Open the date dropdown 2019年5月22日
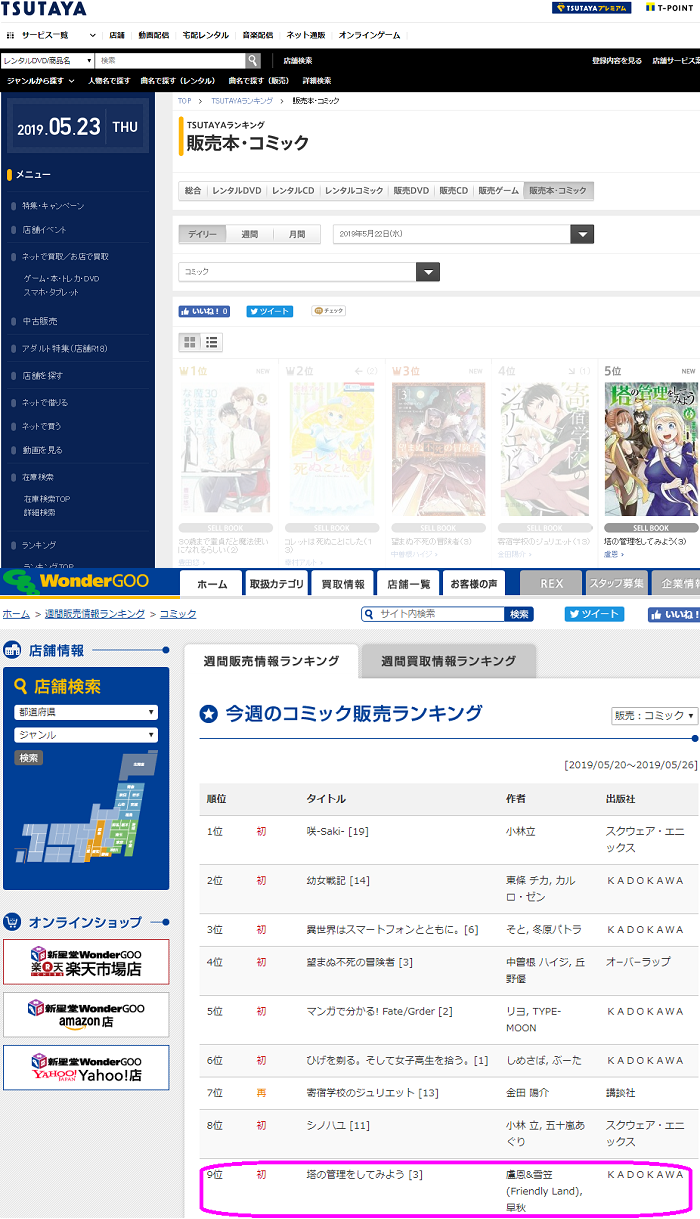 (x=463, y=234)
